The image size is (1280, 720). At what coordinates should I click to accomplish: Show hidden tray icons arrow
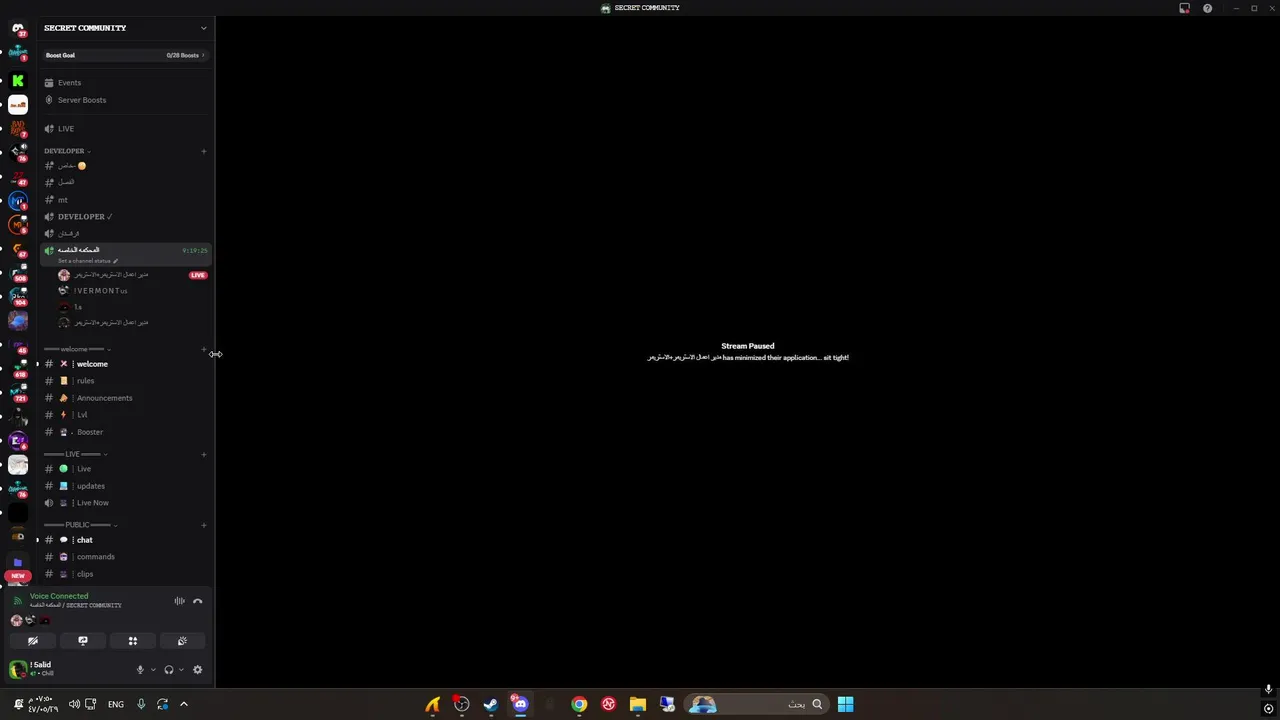[x=183, y=704]
